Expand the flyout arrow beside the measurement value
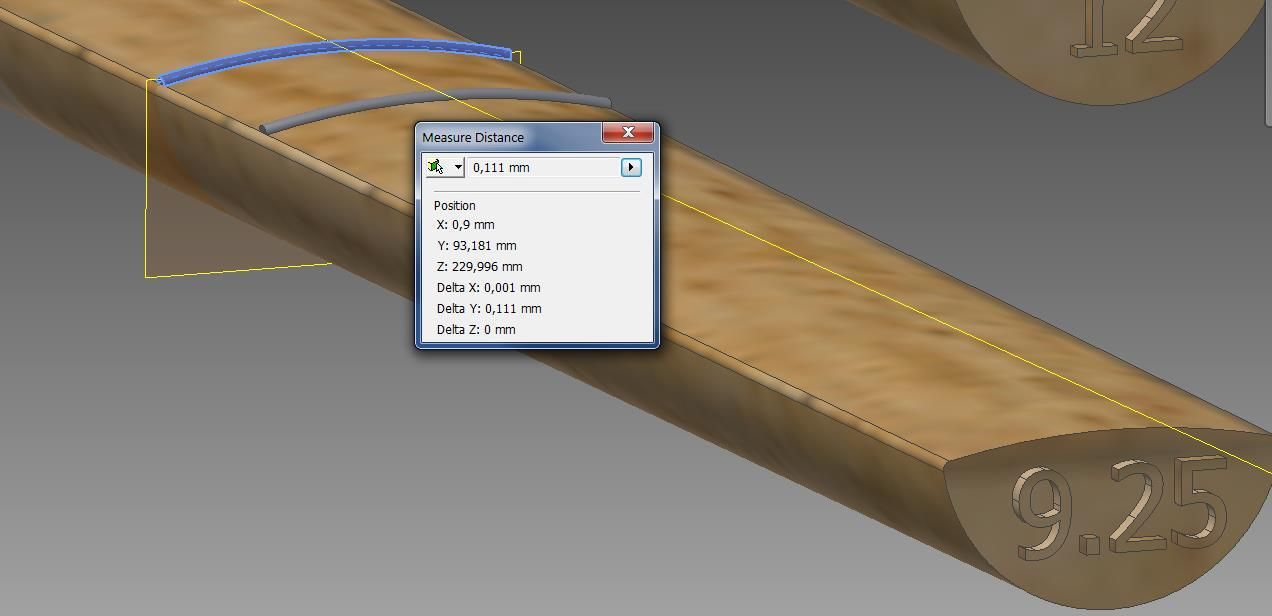The width and height of the screenshot is (1272, 616). point(631,167)
